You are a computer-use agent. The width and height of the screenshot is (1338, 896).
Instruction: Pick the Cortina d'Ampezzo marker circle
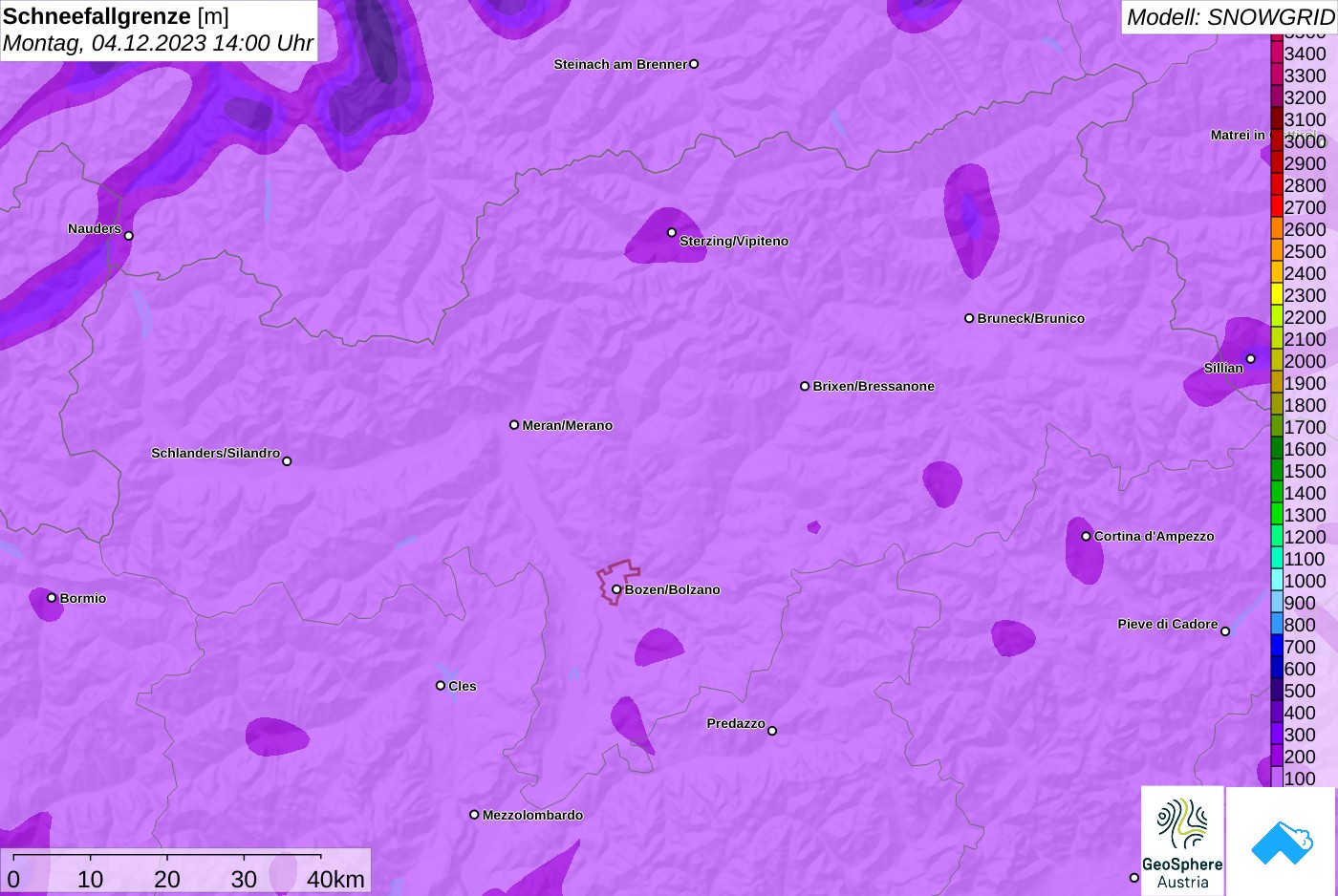pyautogui.click(x=1086, y=536)
